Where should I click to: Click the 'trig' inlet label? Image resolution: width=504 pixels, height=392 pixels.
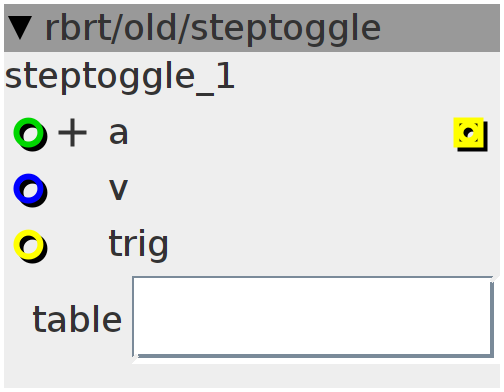click(139, 245)
